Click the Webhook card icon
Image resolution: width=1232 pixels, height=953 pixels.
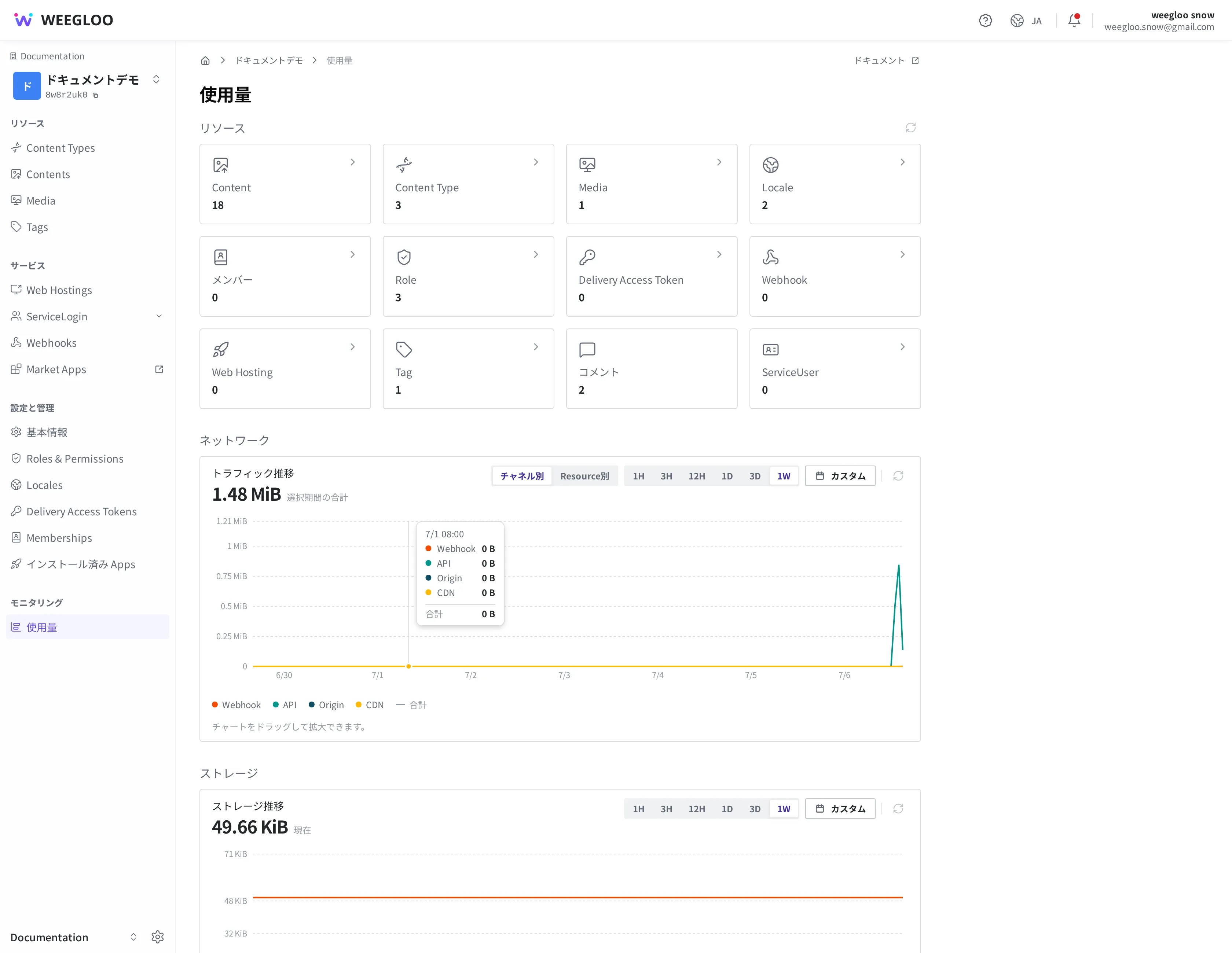coord(771,257)
